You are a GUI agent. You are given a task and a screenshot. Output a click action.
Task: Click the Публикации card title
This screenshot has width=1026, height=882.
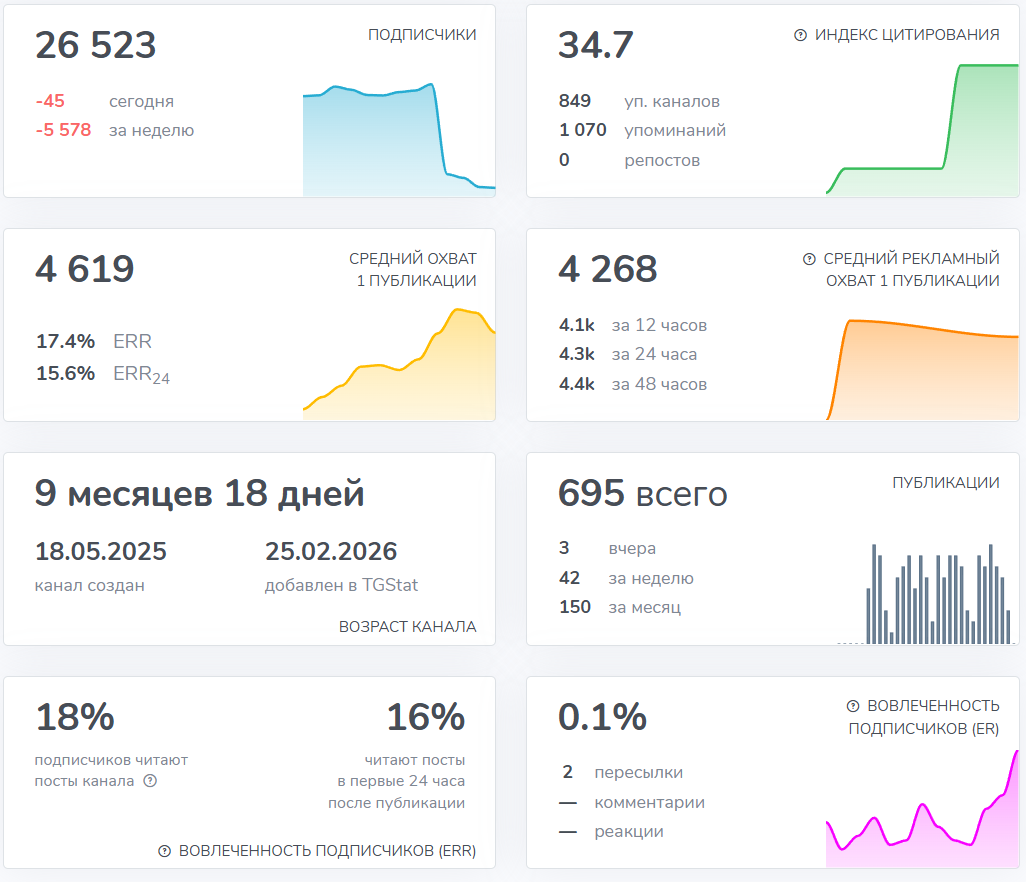[945, 483]
